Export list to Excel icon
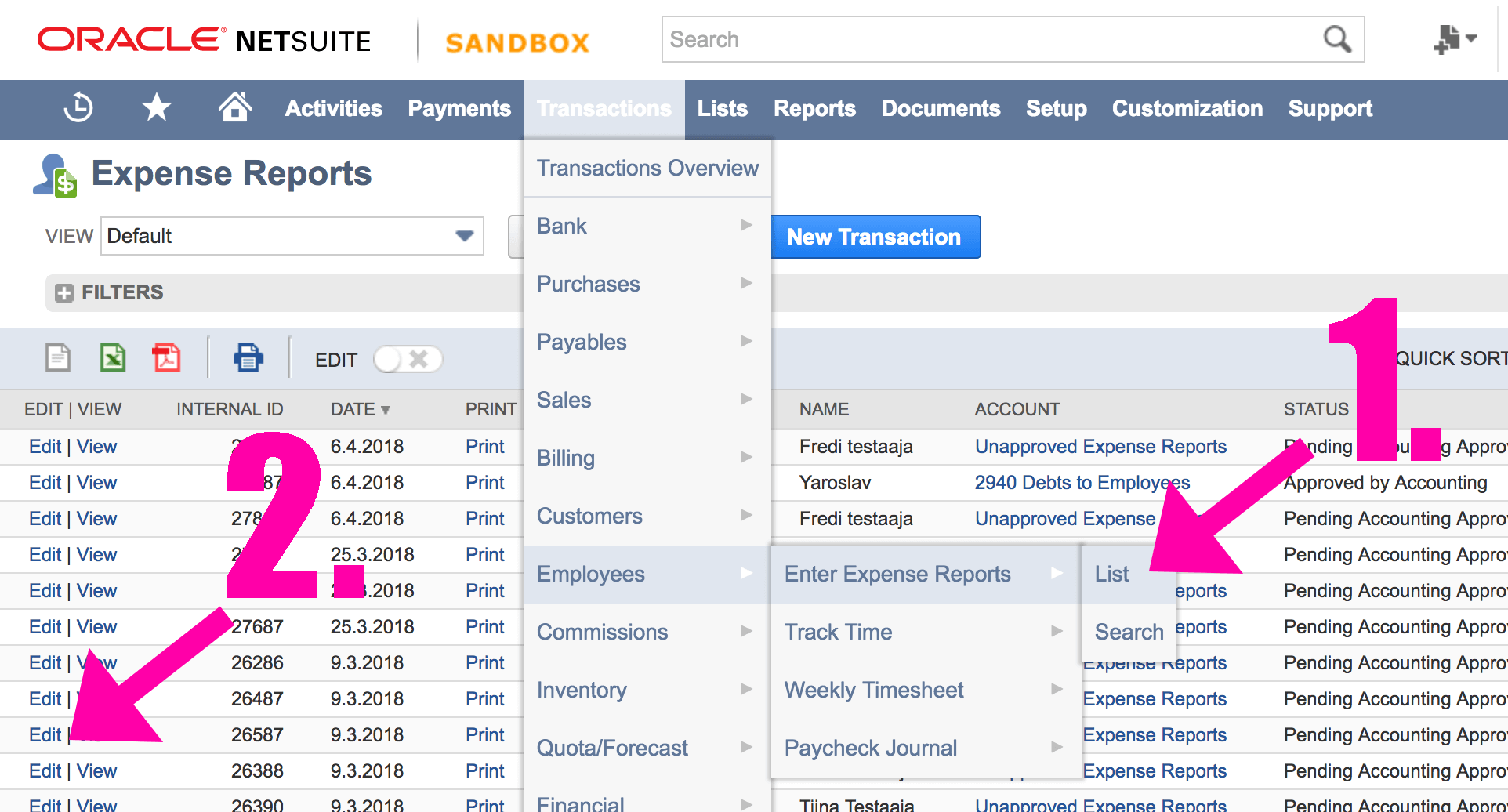This screenshot has width=1508, height=812. [113, 358]
